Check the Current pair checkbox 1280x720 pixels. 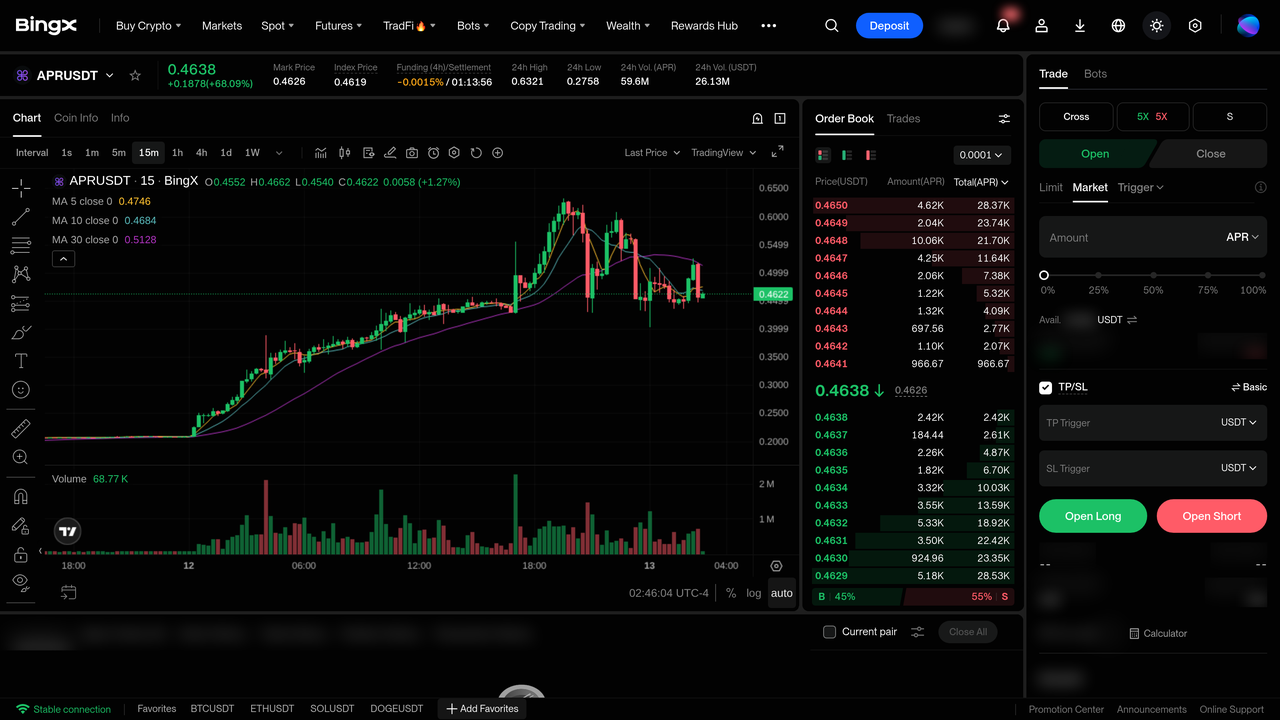pos(829,632)
